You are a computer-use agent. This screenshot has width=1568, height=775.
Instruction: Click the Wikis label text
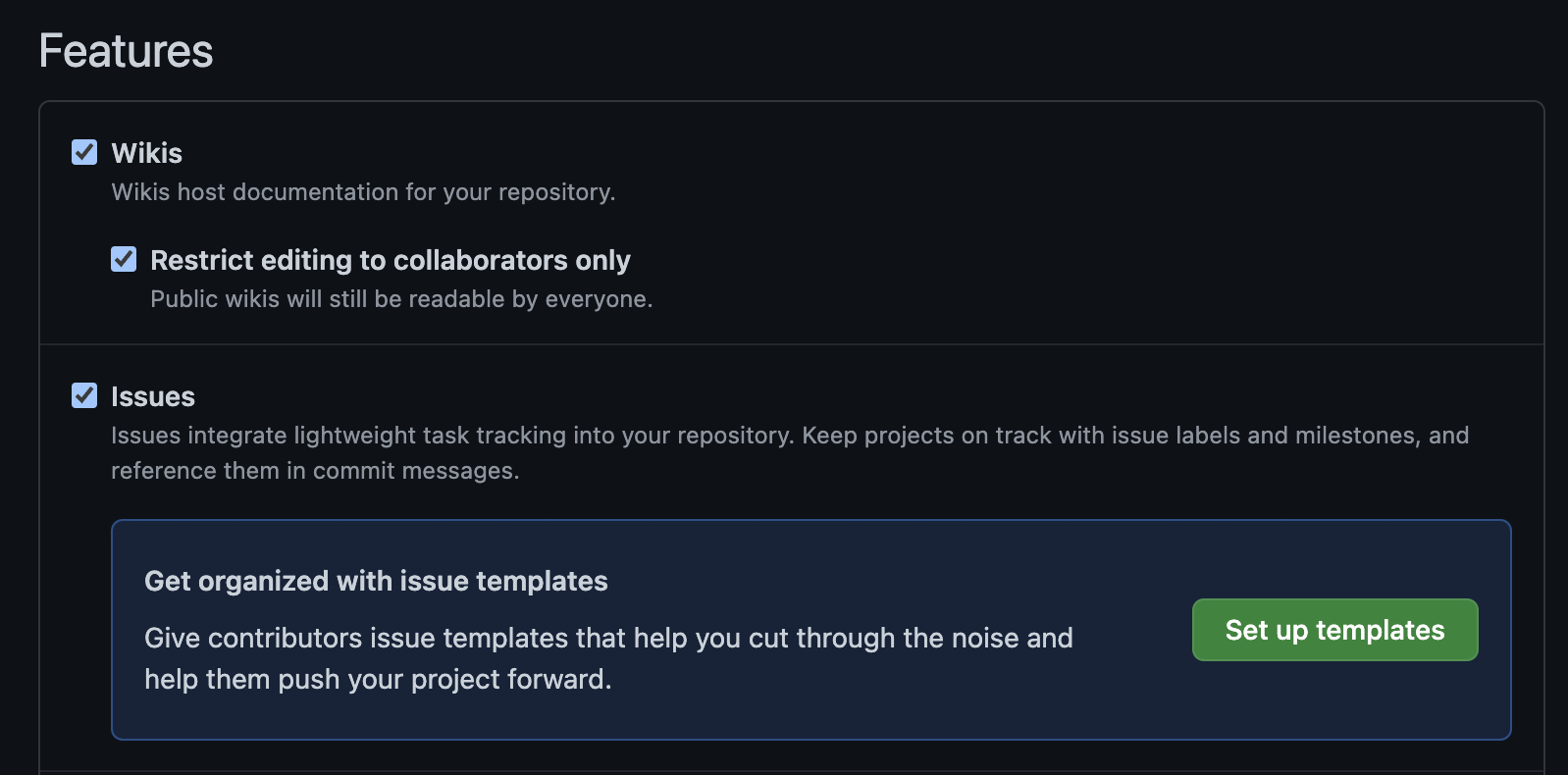tap(146, 153)
